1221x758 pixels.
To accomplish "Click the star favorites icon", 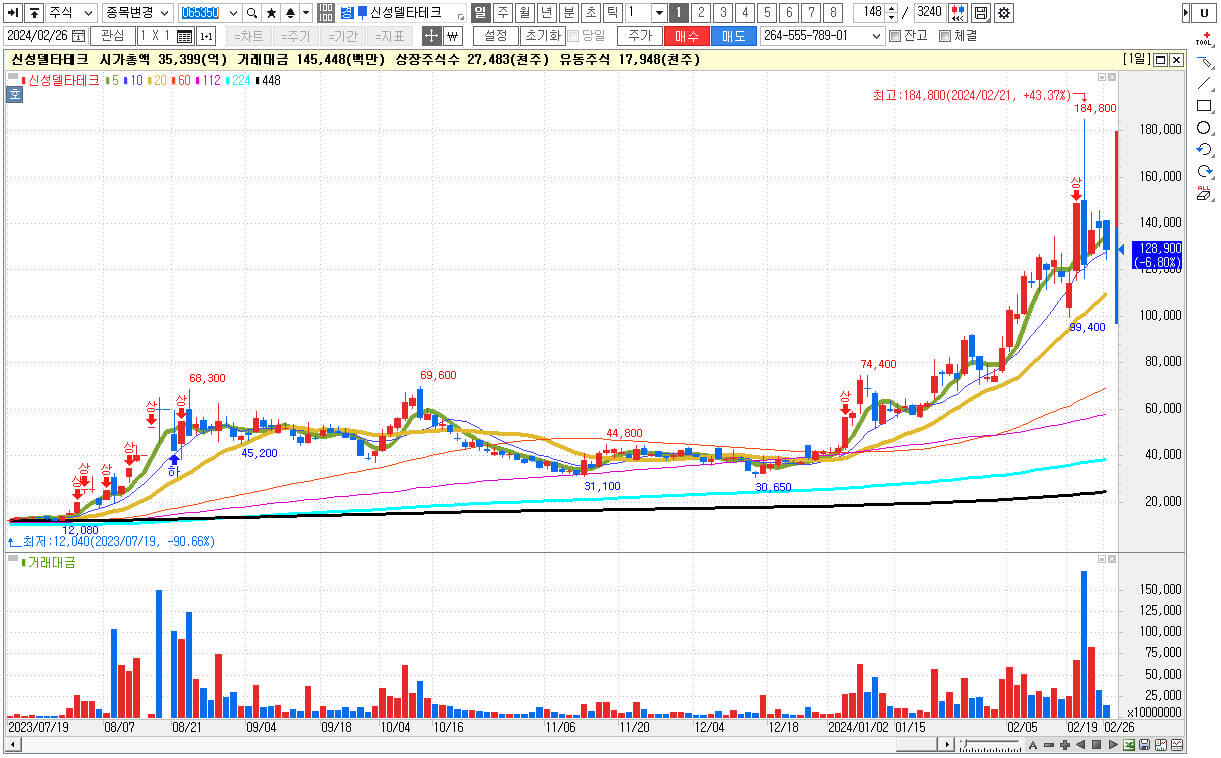I will [271, 13].
